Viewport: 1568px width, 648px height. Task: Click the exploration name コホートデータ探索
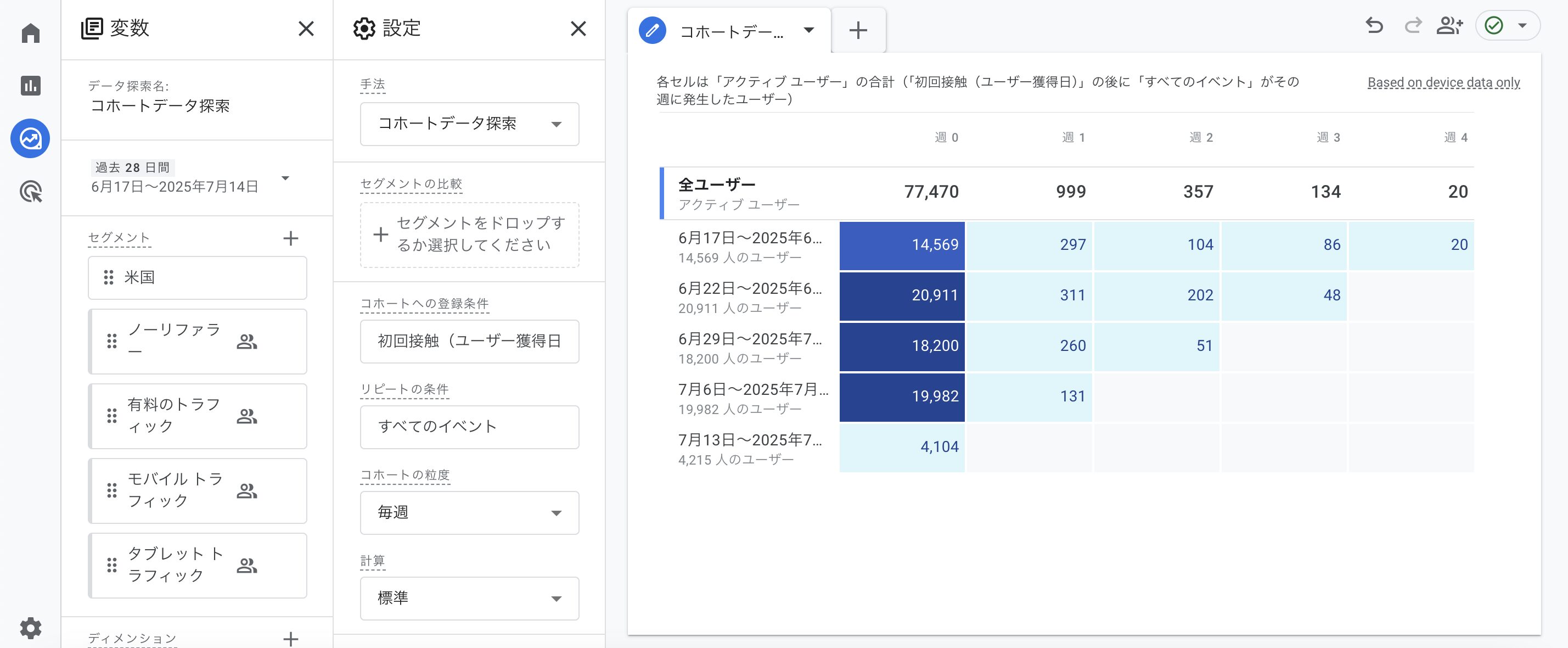[160, 106]
